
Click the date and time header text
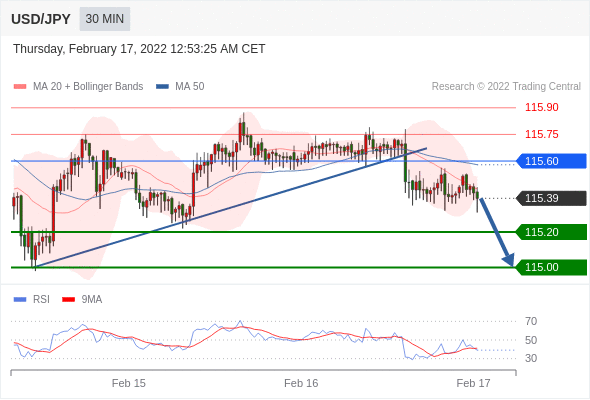[139, 49]
